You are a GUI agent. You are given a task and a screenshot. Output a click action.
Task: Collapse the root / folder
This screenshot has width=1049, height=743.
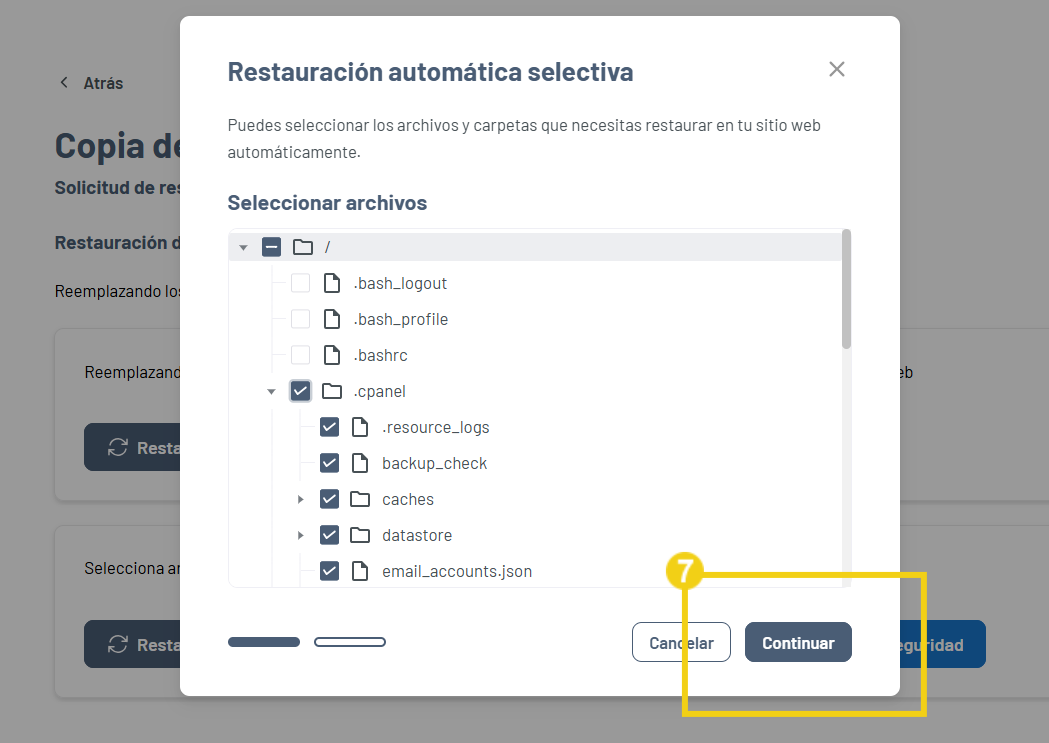244,247
